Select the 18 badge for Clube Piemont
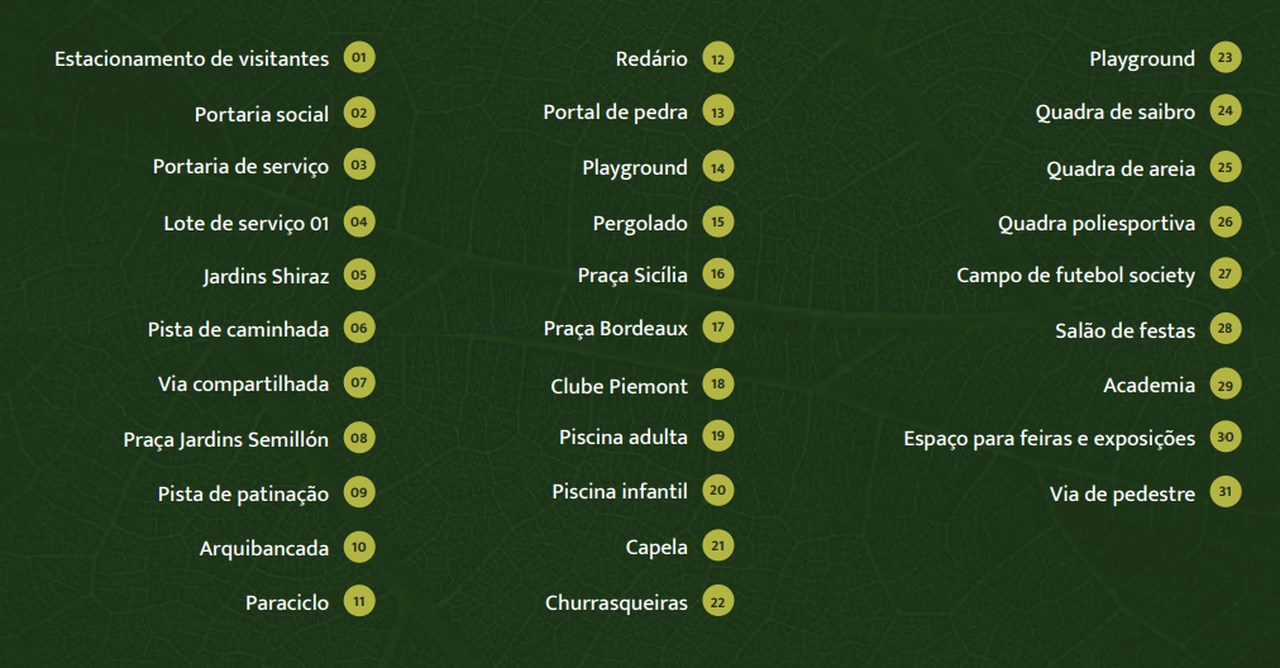Viewport: 1280px width, 668px height. pyautogui.click(x=717, y=384)
